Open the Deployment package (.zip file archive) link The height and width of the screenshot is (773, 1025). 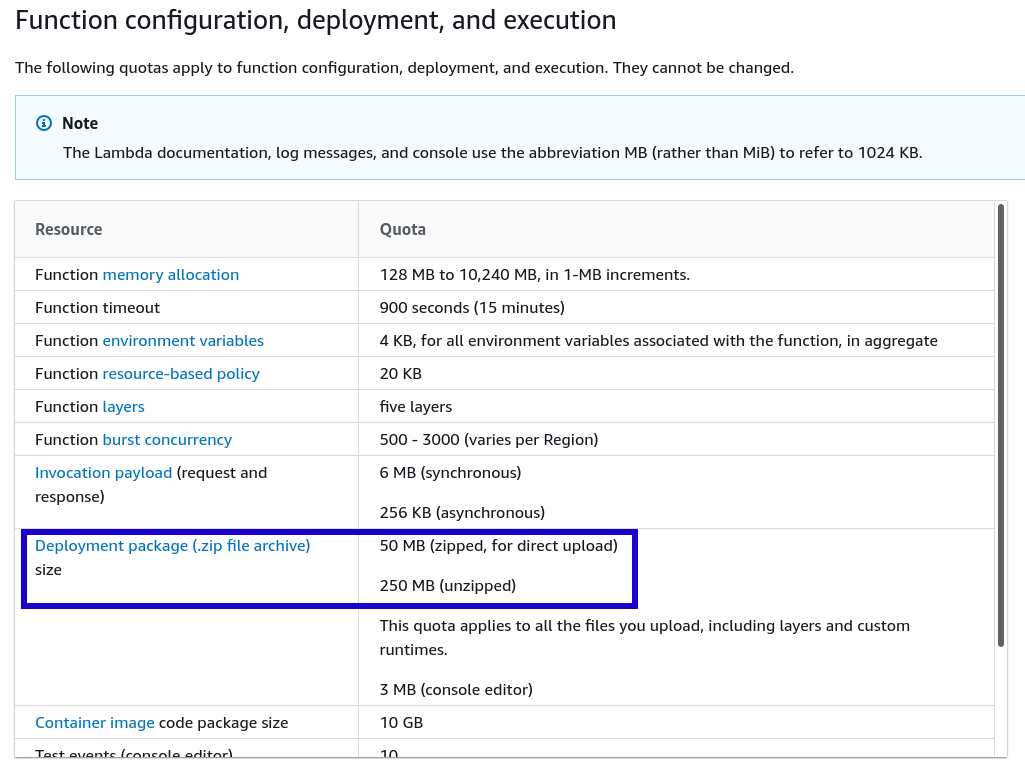pos(172,545)
